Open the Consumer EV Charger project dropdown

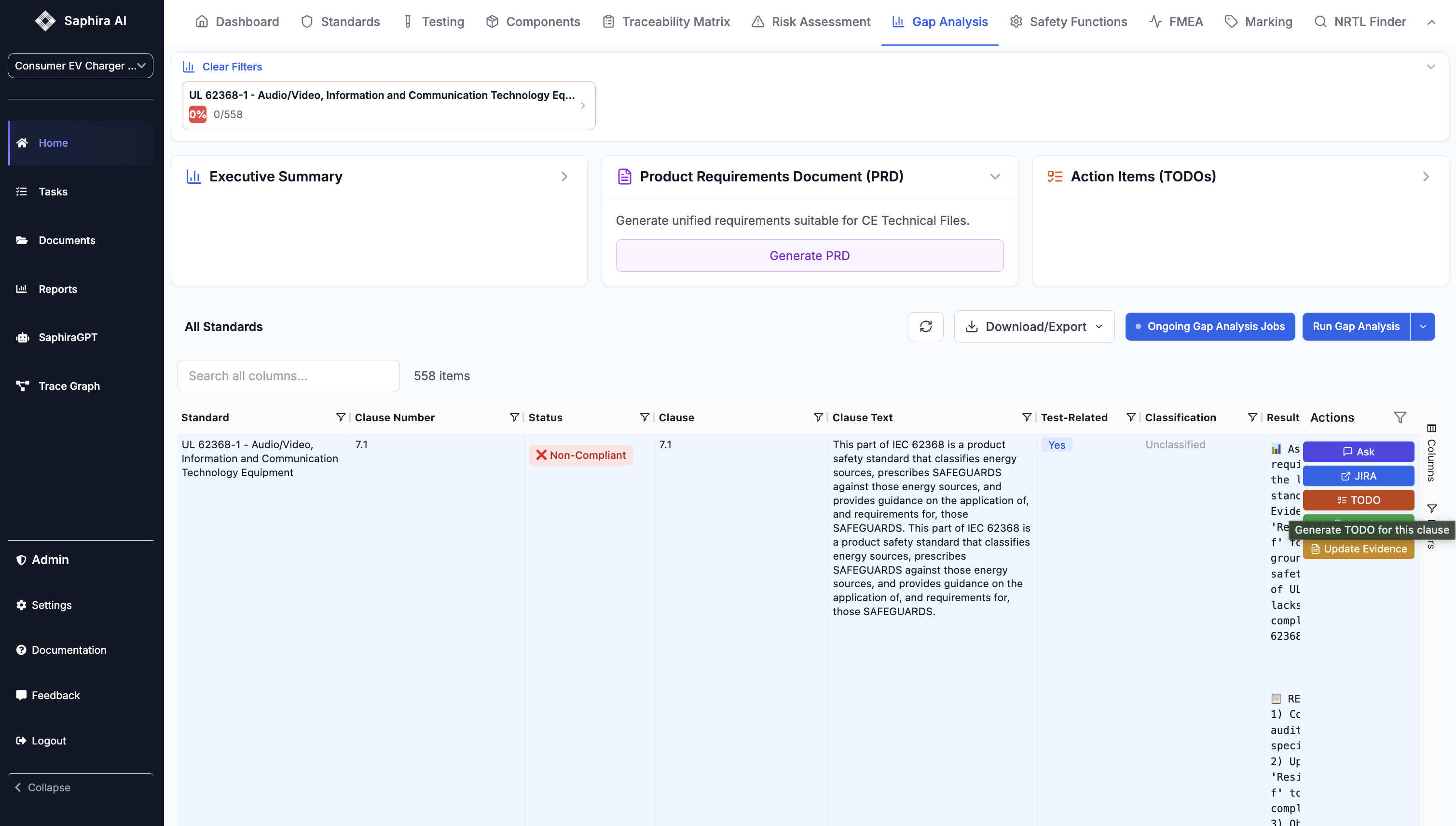click(80, 66)
